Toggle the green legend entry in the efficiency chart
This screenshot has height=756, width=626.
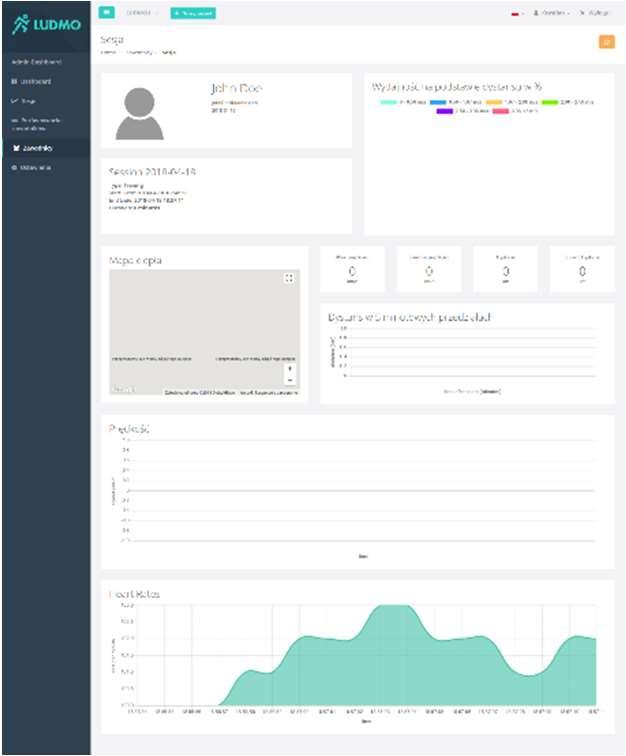(568, 102)
